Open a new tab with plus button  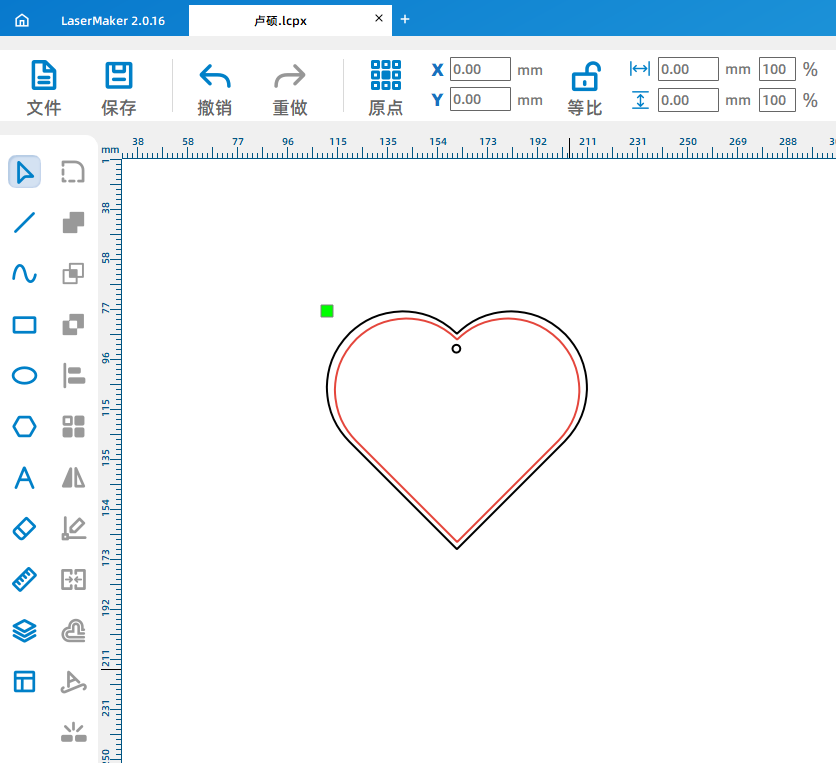tap(405, 19)
